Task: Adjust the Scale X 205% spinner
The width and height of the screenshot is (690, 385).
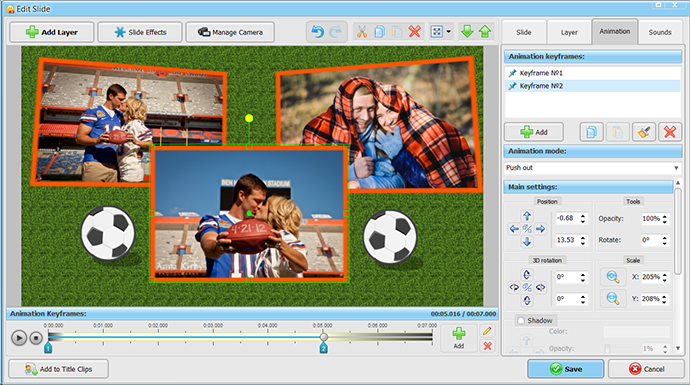Action: (x=664, y=277)
